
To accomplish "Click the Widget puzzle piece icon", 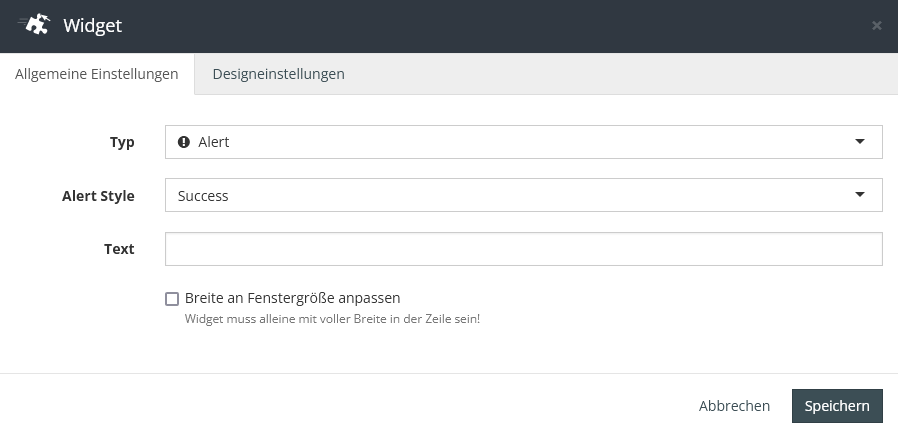I will click(x=34, y=25).
